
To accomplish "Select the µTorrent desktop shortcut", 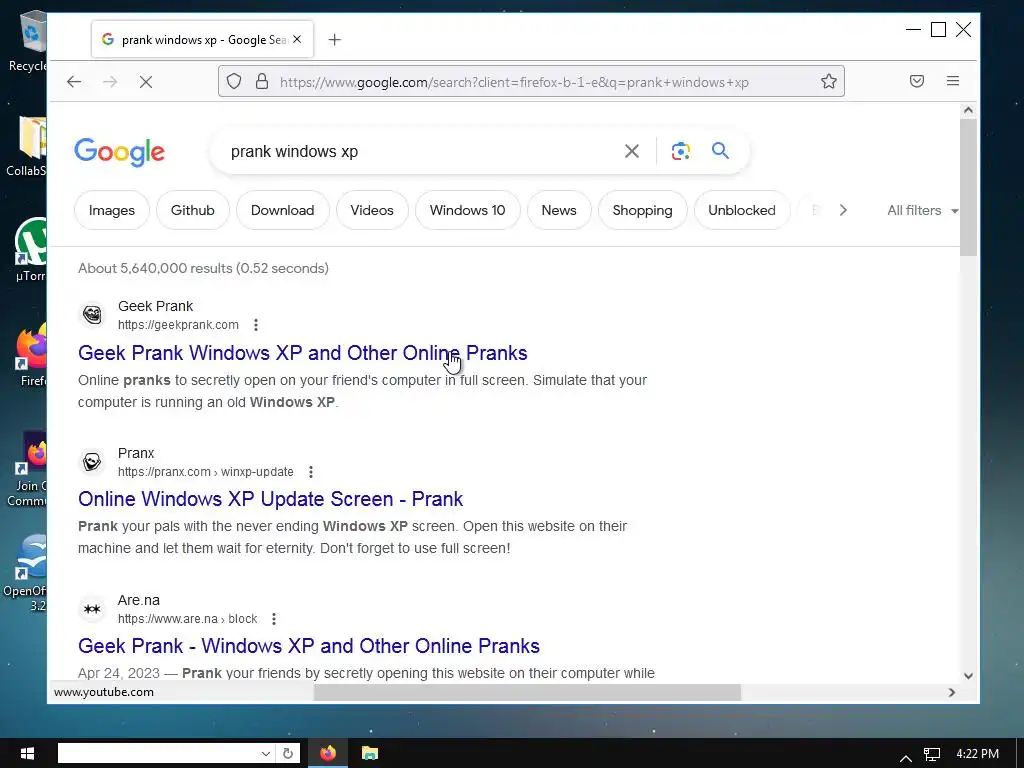I will tap(31, 249).
